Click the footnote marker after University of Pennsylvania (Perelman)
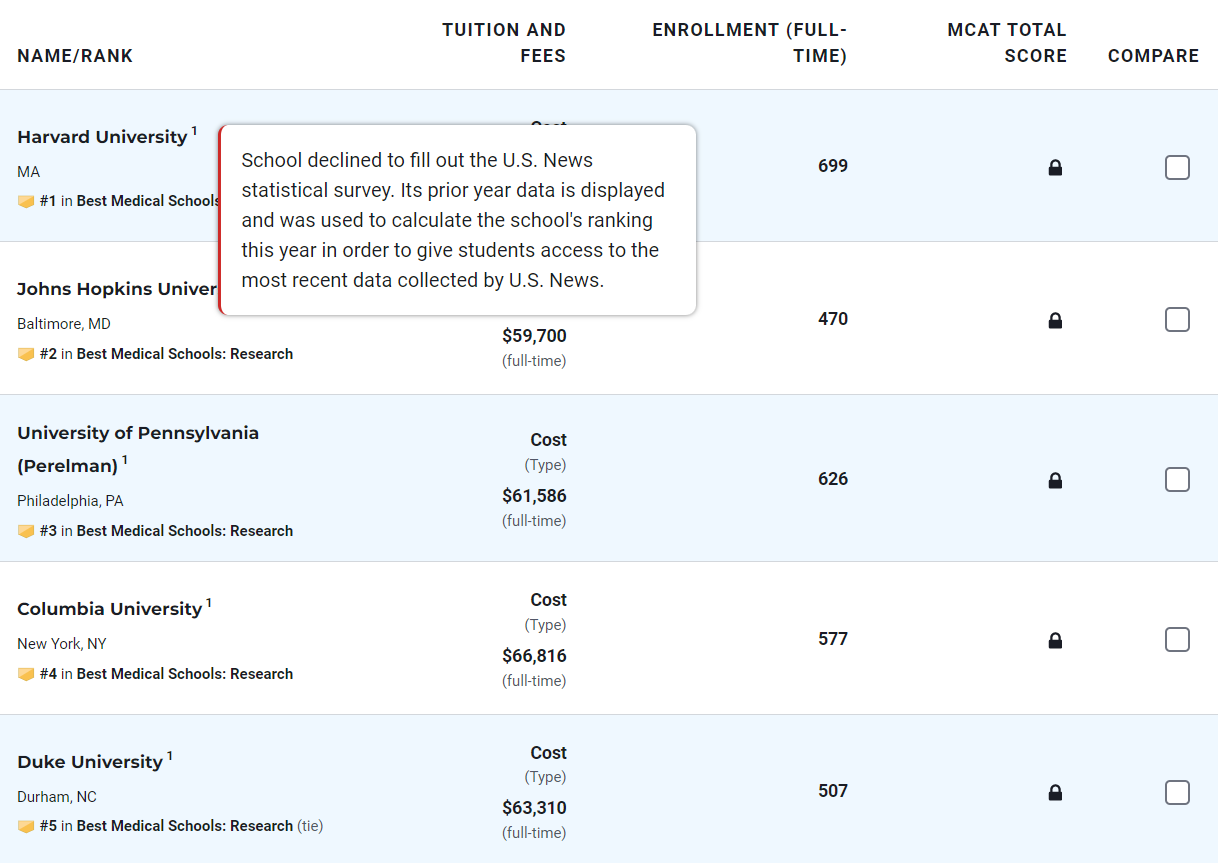The image size is (1218, 863). click(x=125, y=461)
